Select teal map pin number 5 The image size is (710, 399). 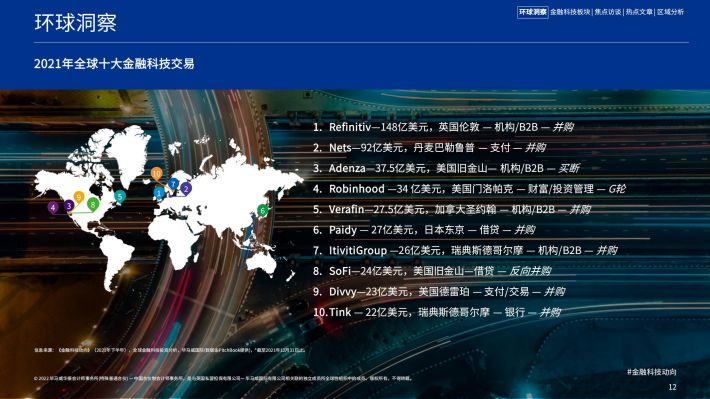pyautogui.click(x=120, y=197)
